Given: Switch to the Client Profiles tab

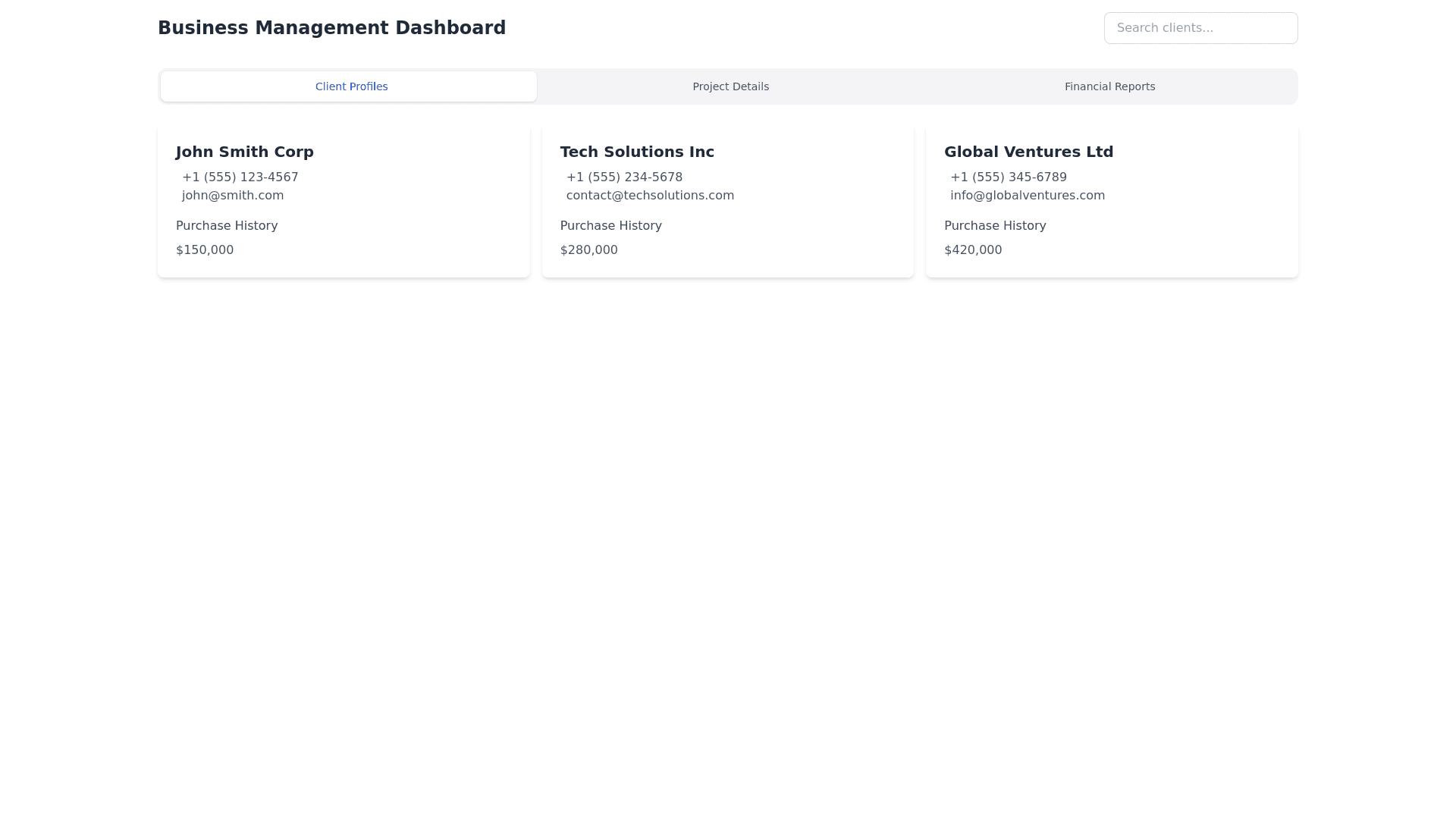Looking at the screenshot, I should point(350,86).
